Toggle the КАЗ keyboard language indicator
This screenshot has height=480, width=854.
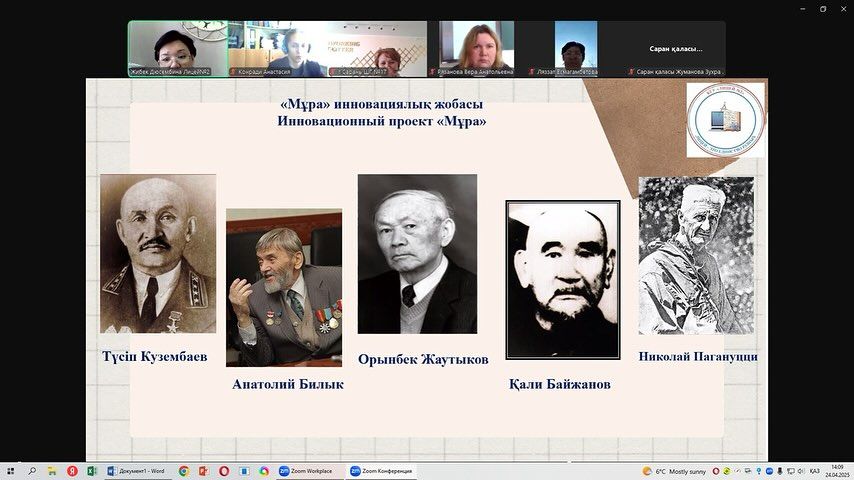click(814, 471)
